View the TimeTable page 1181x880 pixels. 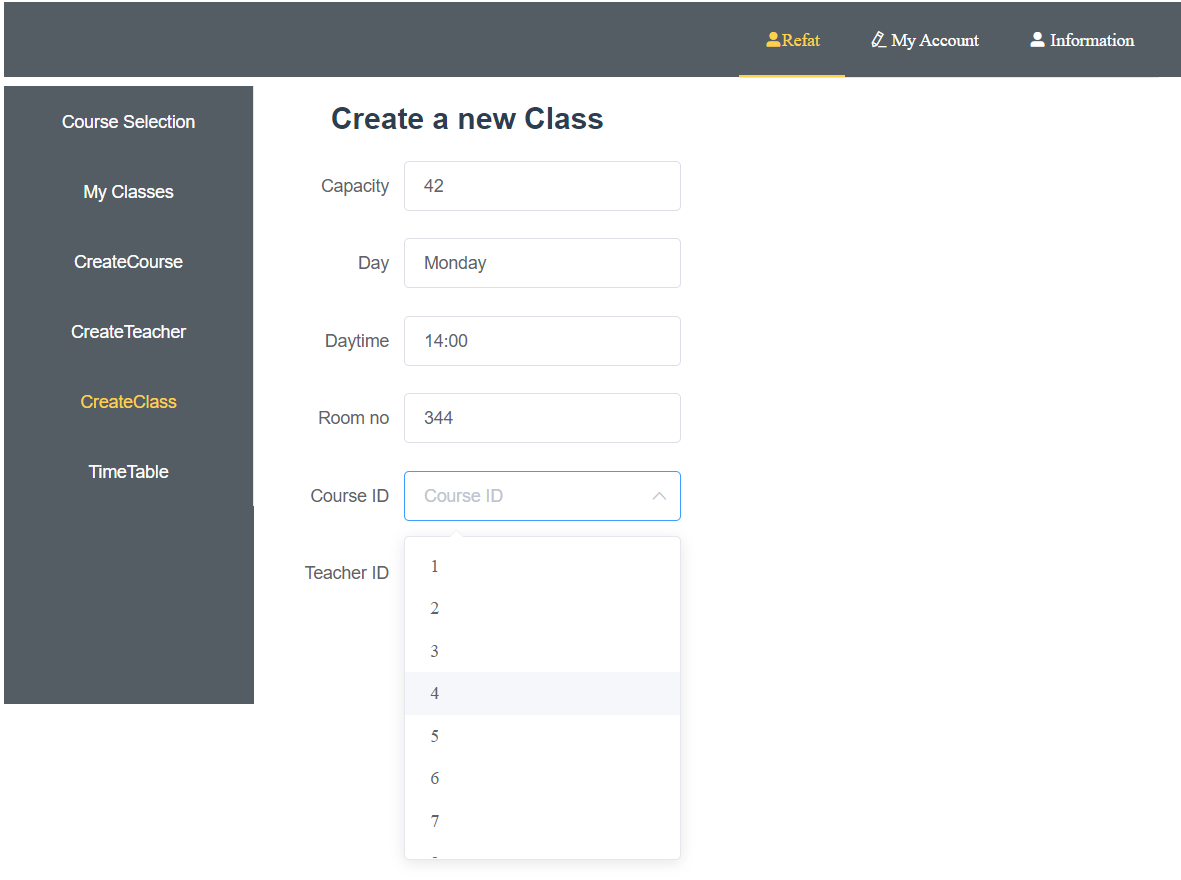[x=128, y=471]
